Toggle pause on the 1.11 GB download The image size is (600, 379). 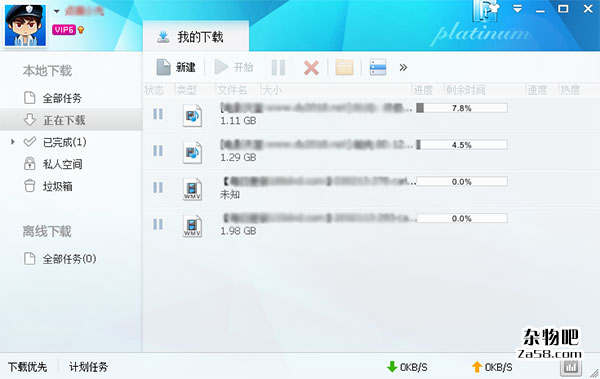click(158, 114)
